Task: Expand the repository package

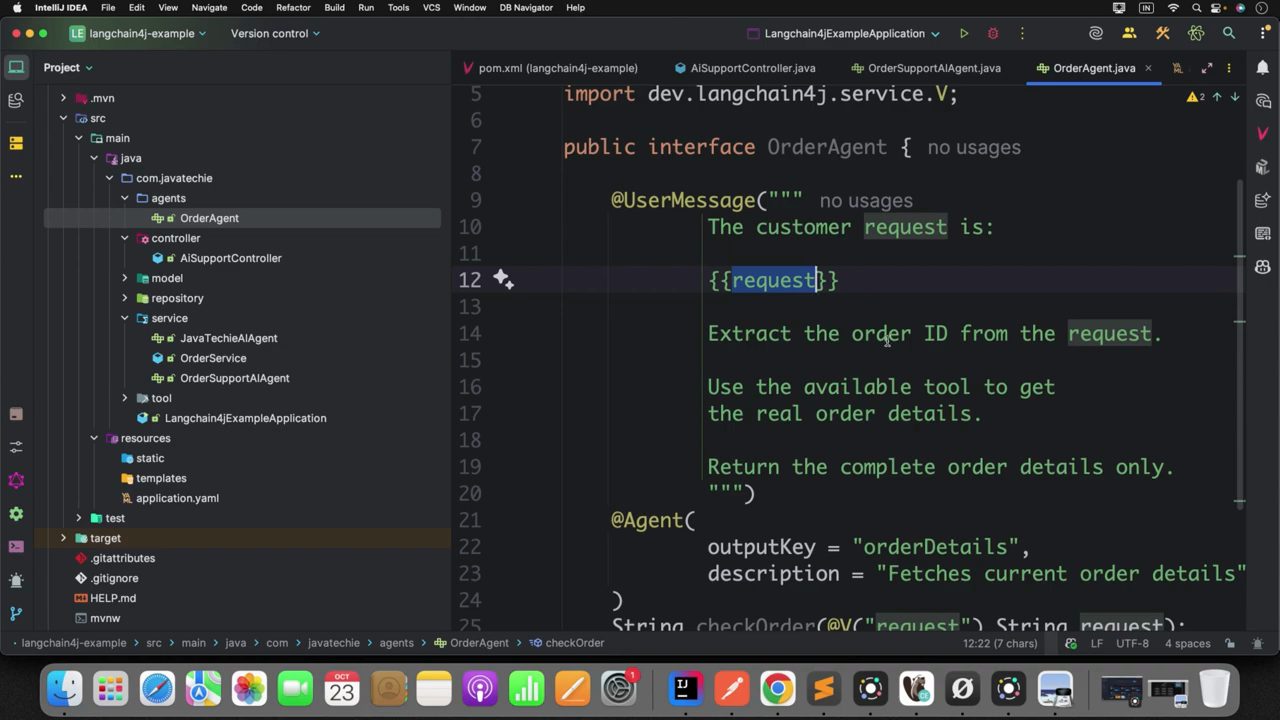Action: tap(125, 298)
